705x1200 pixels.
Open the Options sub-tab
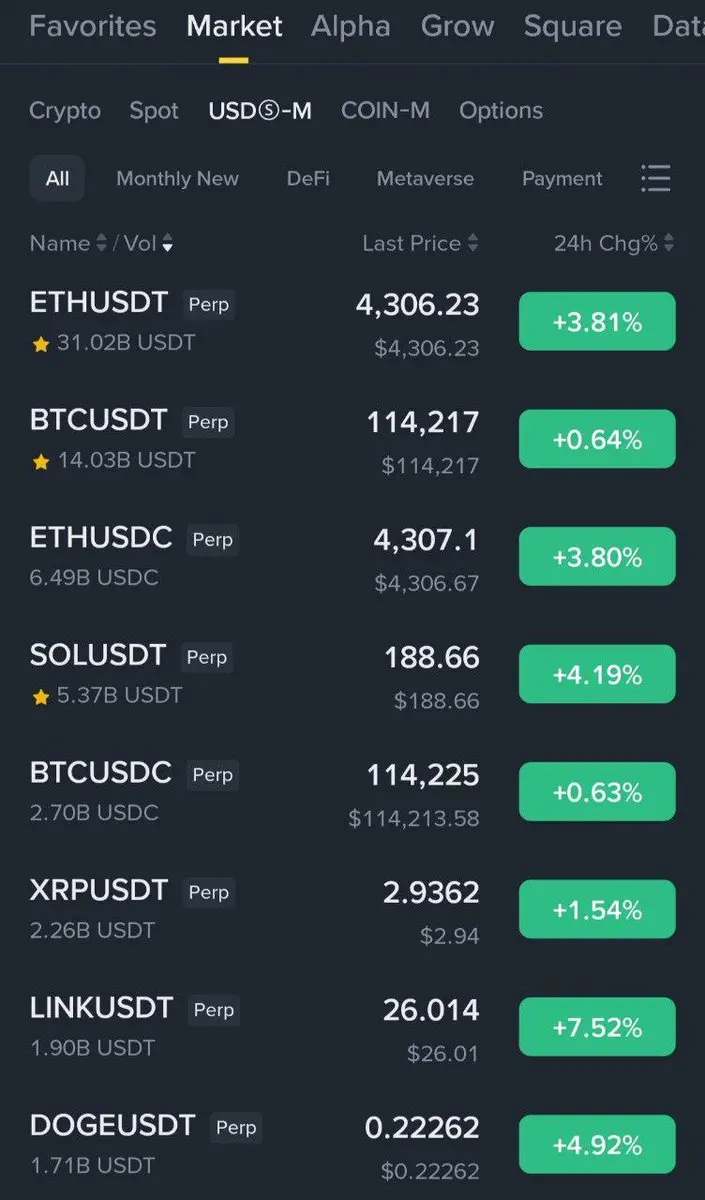pyautogui.click(x=501, y=111)
